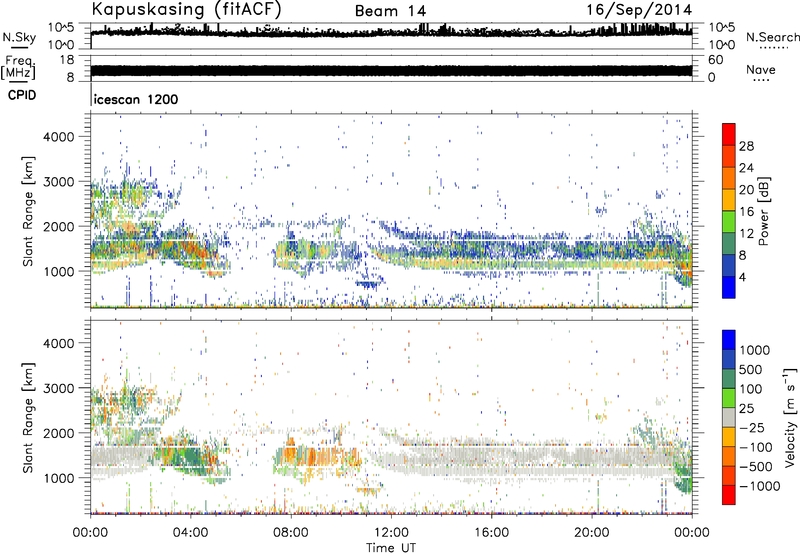Click the 'Freq. [MHz]' axis label

tap(18, 67)
